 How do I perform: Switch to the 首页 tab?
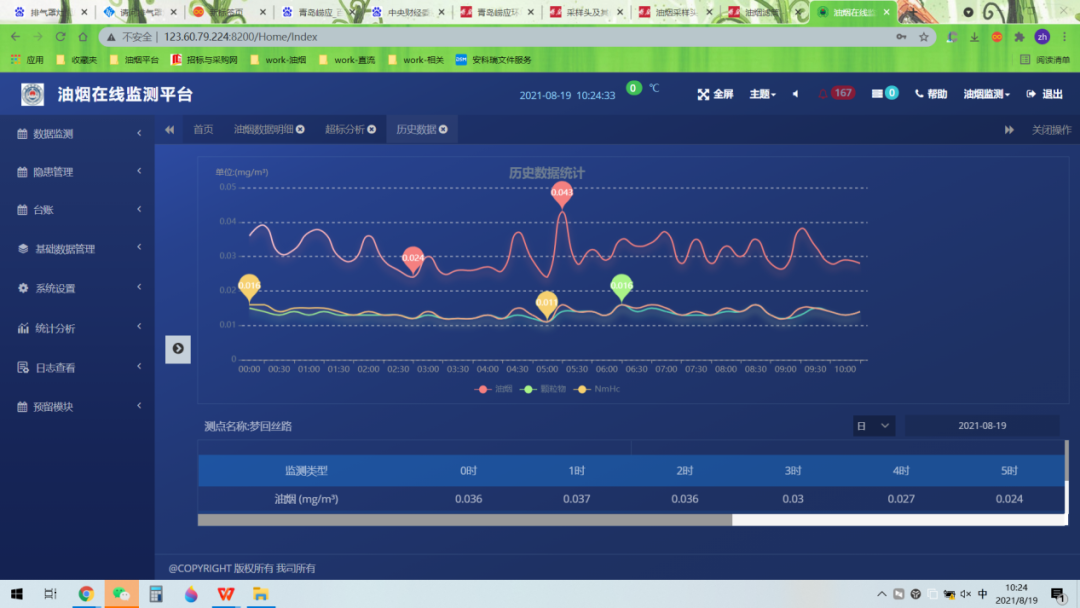(x=203, y=128)
